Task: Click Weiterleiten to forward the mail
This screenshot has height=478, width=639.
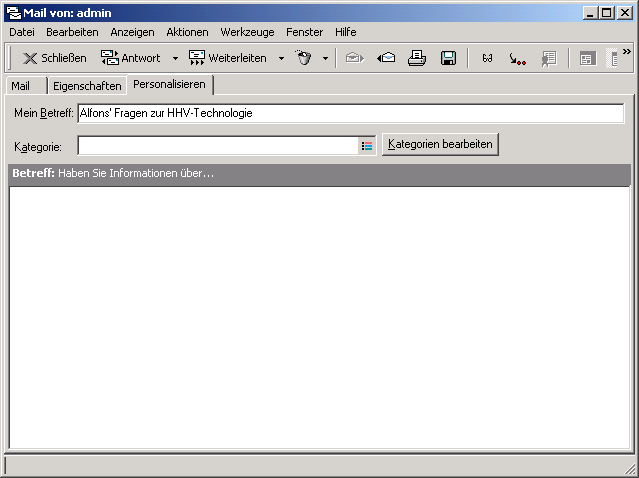Action: [227, 58]
